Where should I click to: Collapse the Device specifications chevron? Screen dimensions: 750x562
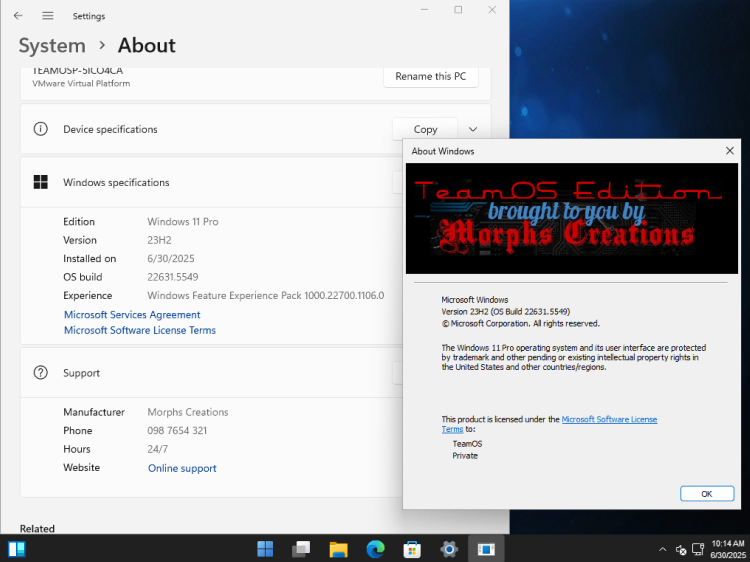coord(473,130)
